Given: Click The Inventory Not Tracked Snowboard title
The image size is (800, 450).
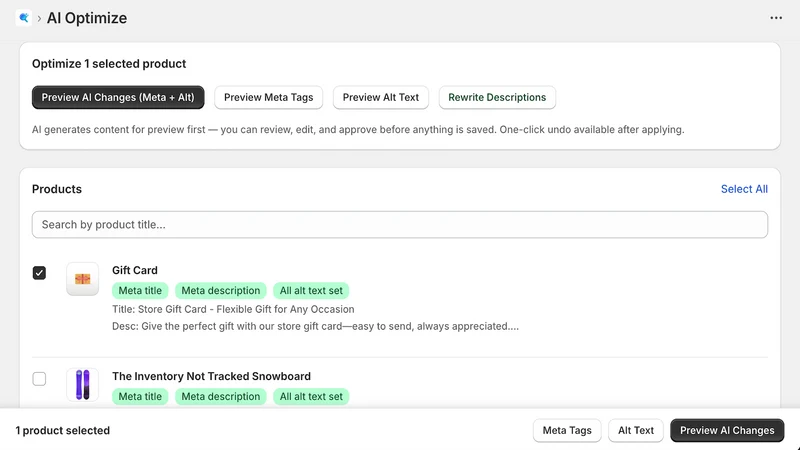Looking at the screenshot, I should coord(211,377).
